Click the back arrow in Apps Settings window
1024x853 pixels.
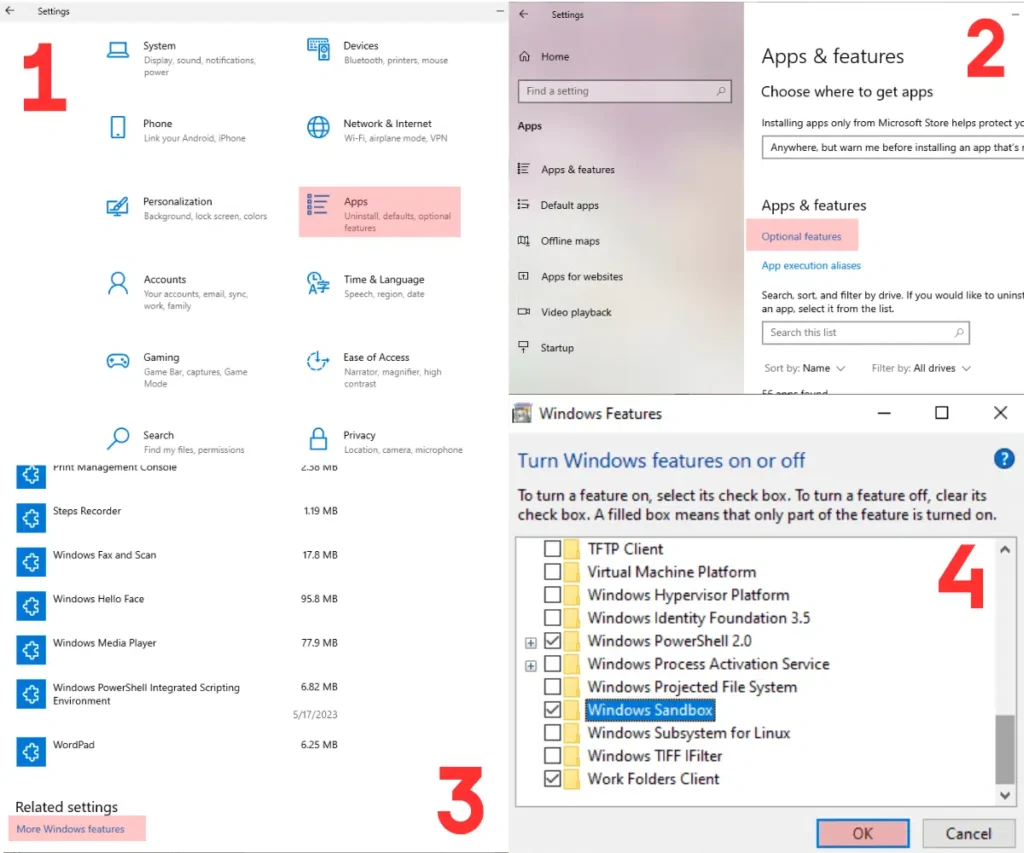pyautogui.click(x=524, y=14)
